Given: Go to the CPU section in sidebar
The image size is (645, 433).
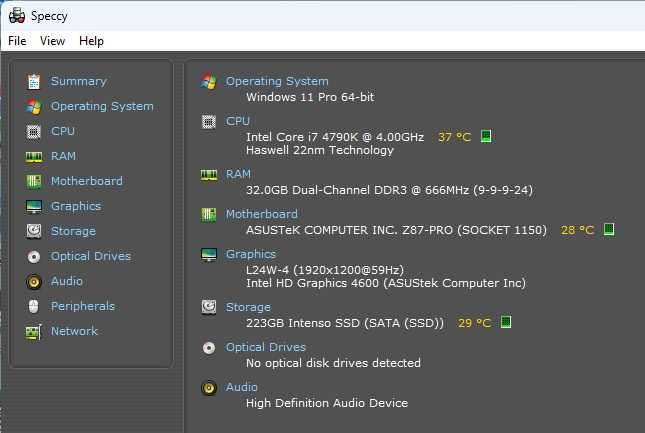Looking at the screenshot, I should (x=63, y=131).
